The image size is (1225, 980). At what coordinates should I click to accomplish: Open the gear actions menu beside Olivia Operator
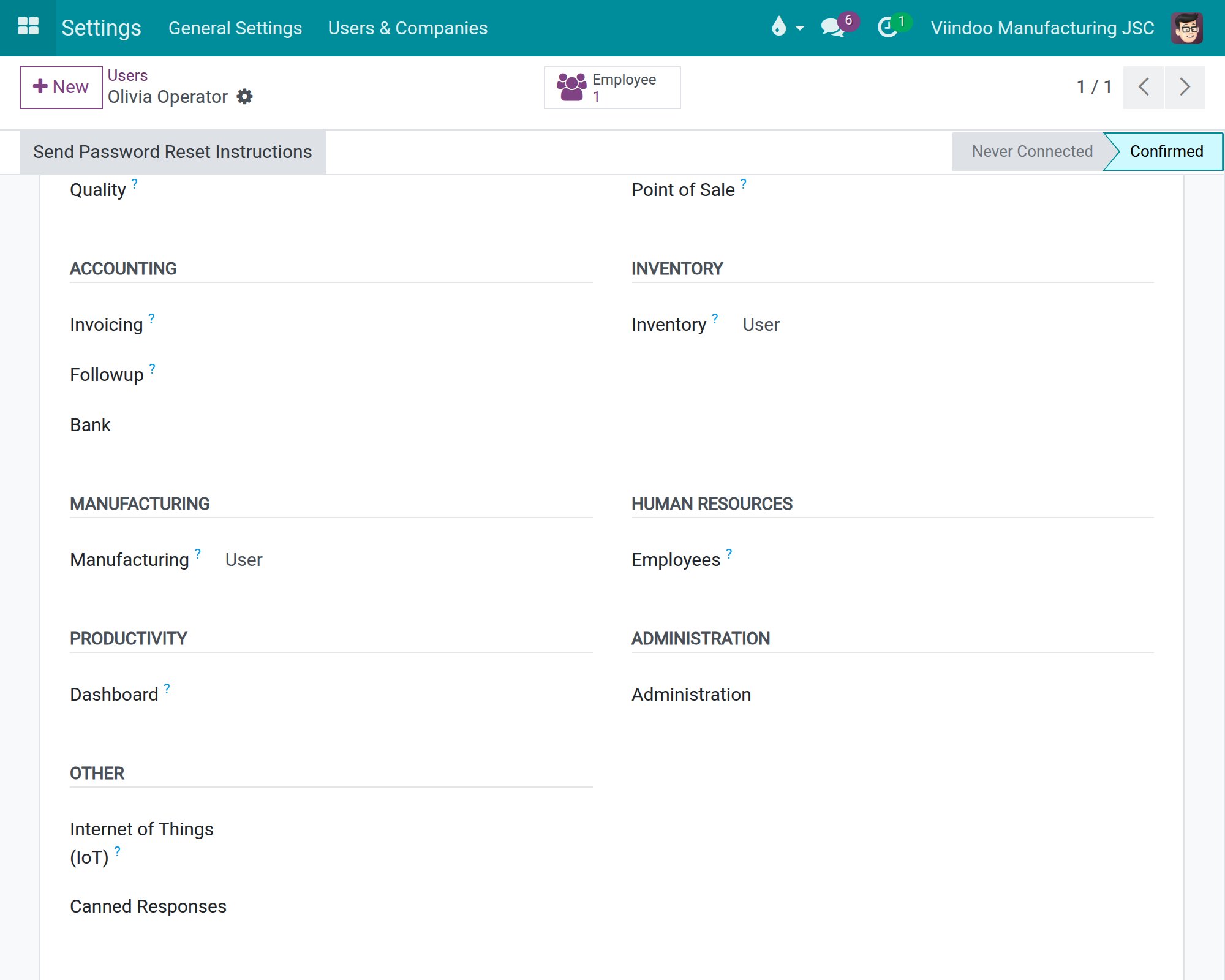tap(244, 97)
